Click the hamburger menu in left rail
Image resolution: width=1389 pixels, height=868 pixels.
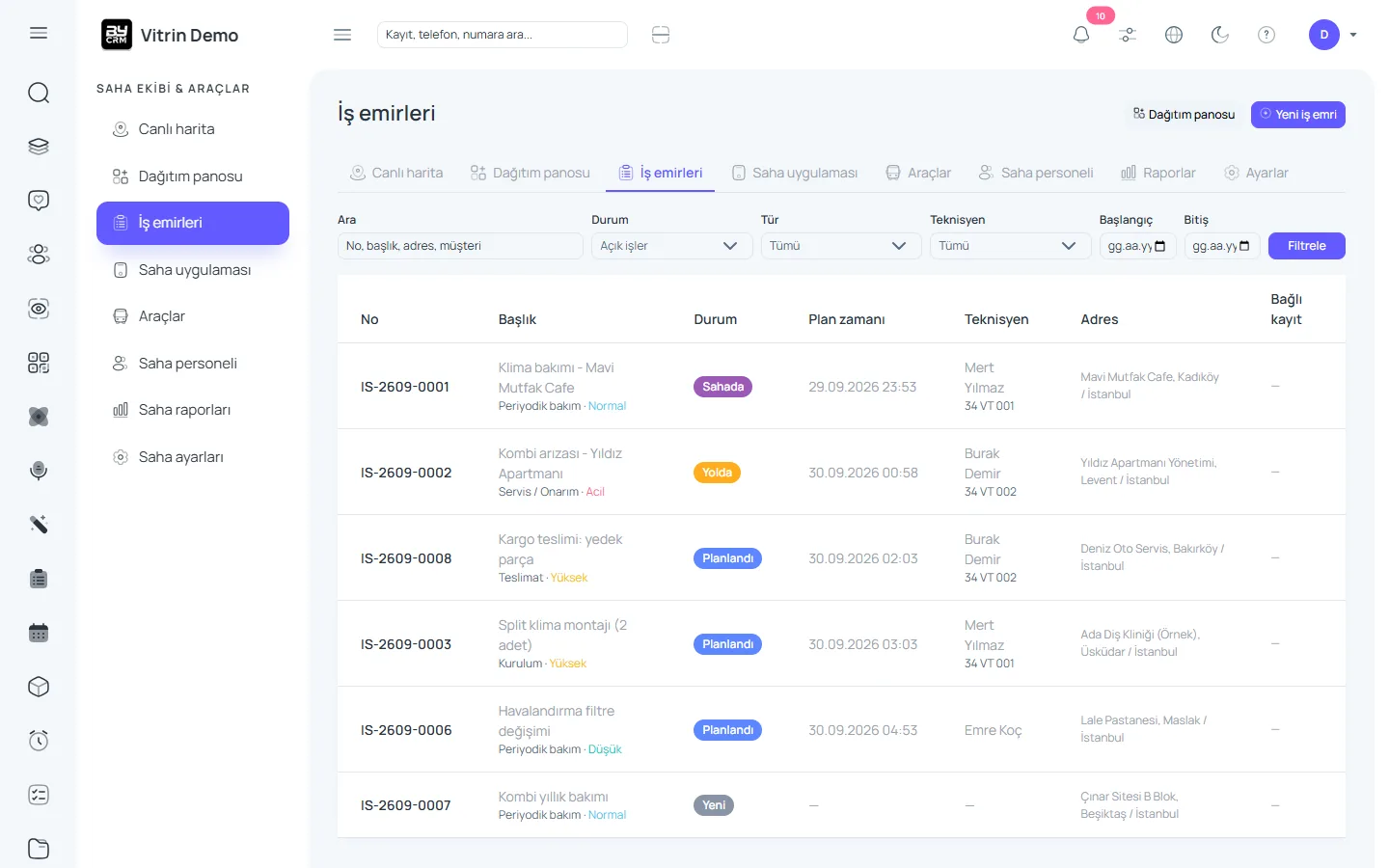tap(39, 33)
